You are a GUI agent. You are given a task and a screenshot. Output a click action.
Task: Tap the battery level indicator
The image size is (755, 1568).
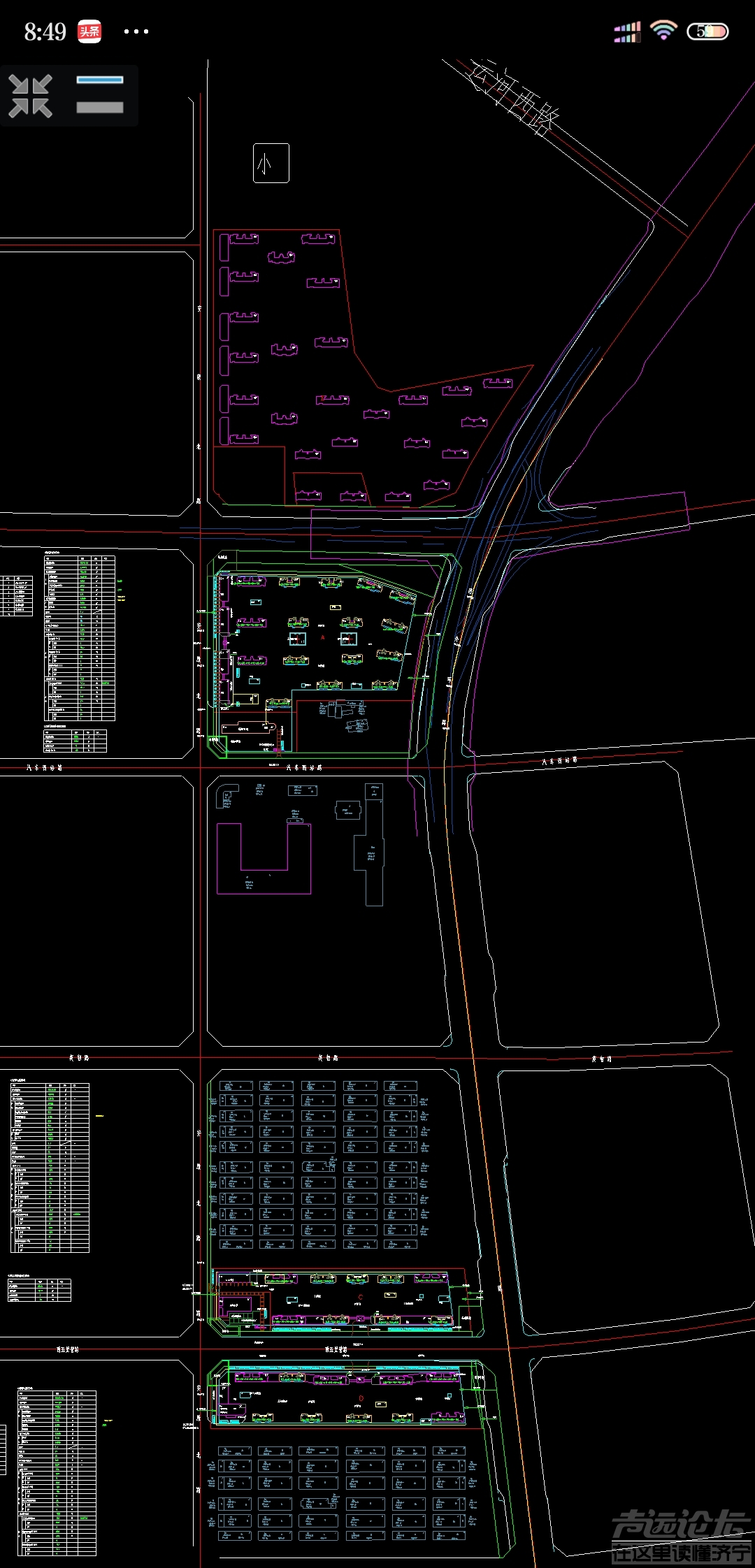(x=707, y=31)
